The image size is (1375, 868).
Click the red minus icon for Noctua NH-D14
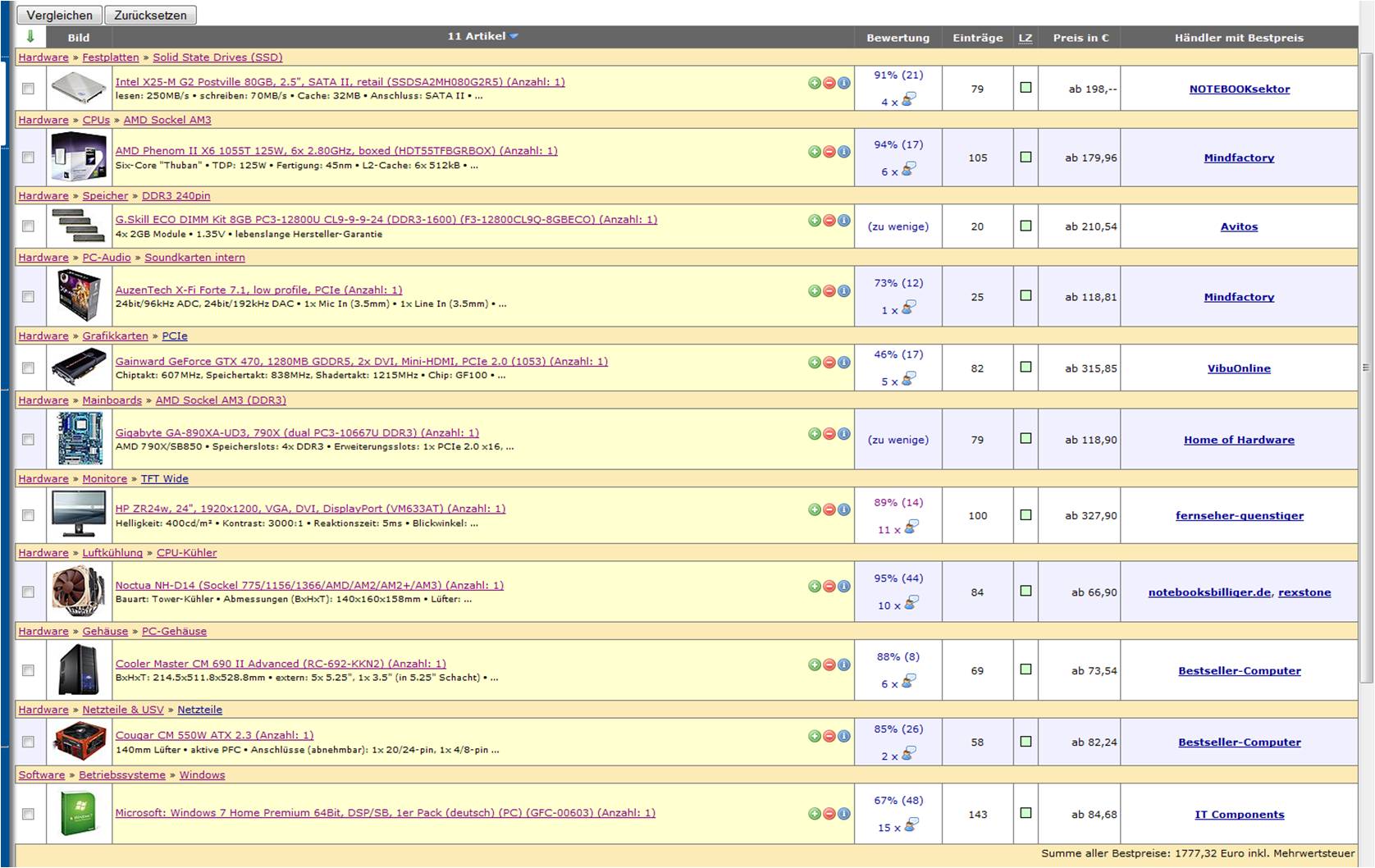[x=829, y=587]
